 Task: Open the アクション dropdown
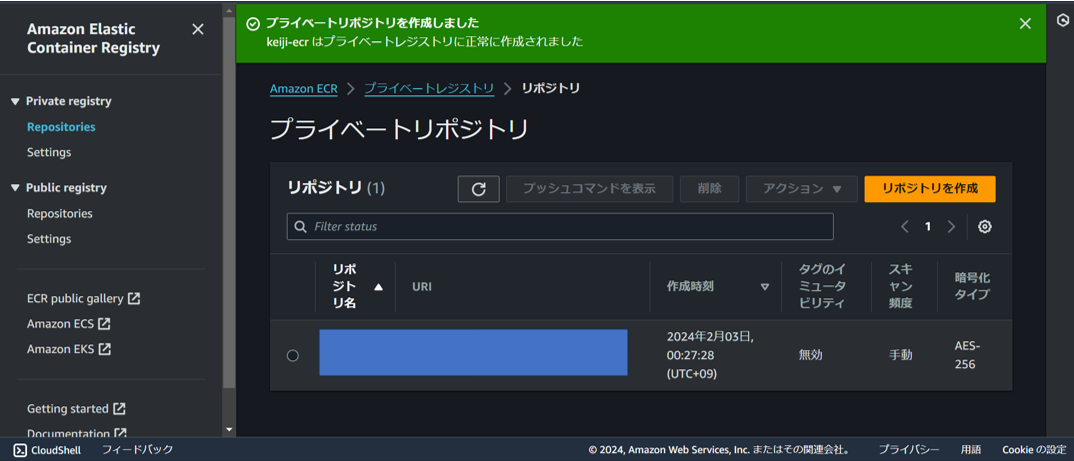(x=801, y=189)
